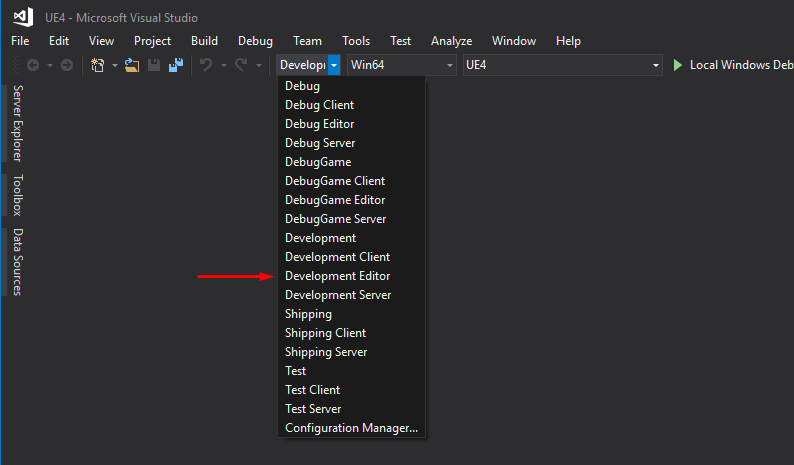Screen dimensions: 794x465
Task: Create a new project via toolbar icon
Action: [x=97, y=65]
